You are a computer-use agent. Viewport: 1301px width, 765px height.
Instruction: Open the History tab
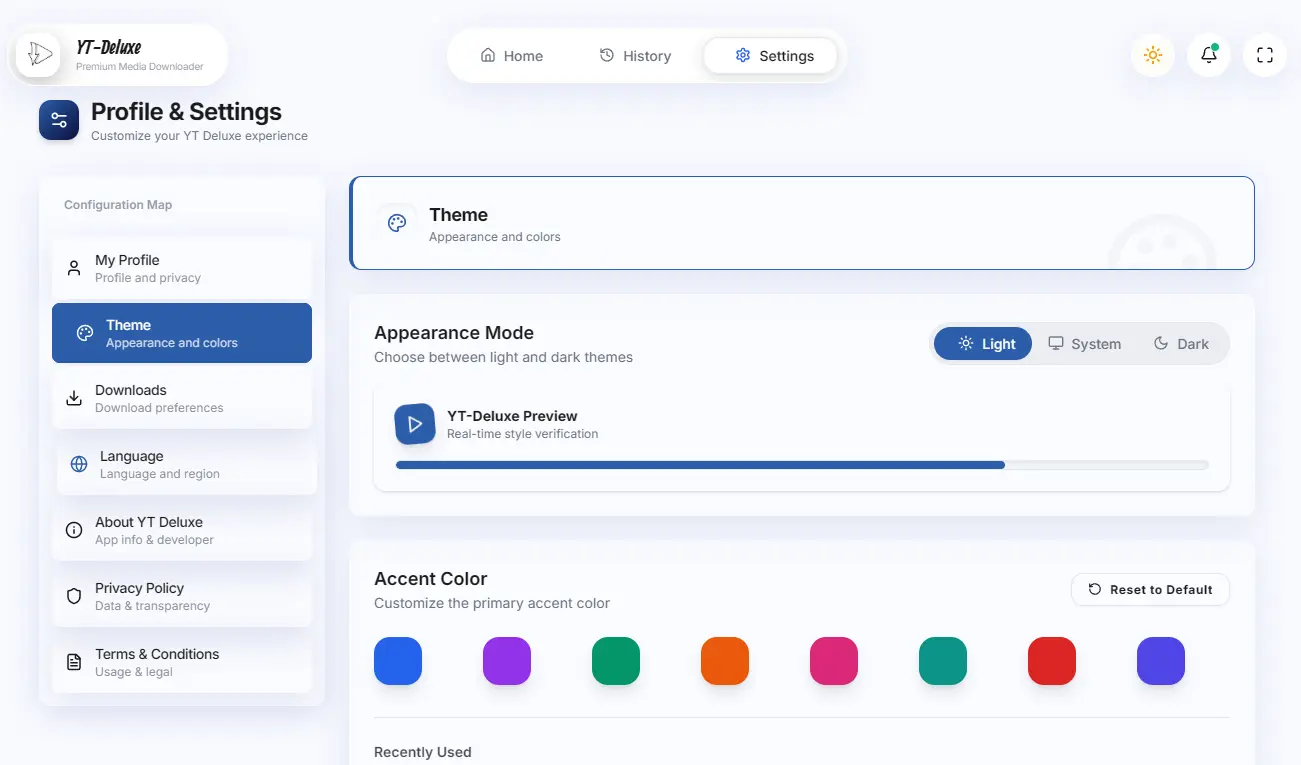[635, 56]
